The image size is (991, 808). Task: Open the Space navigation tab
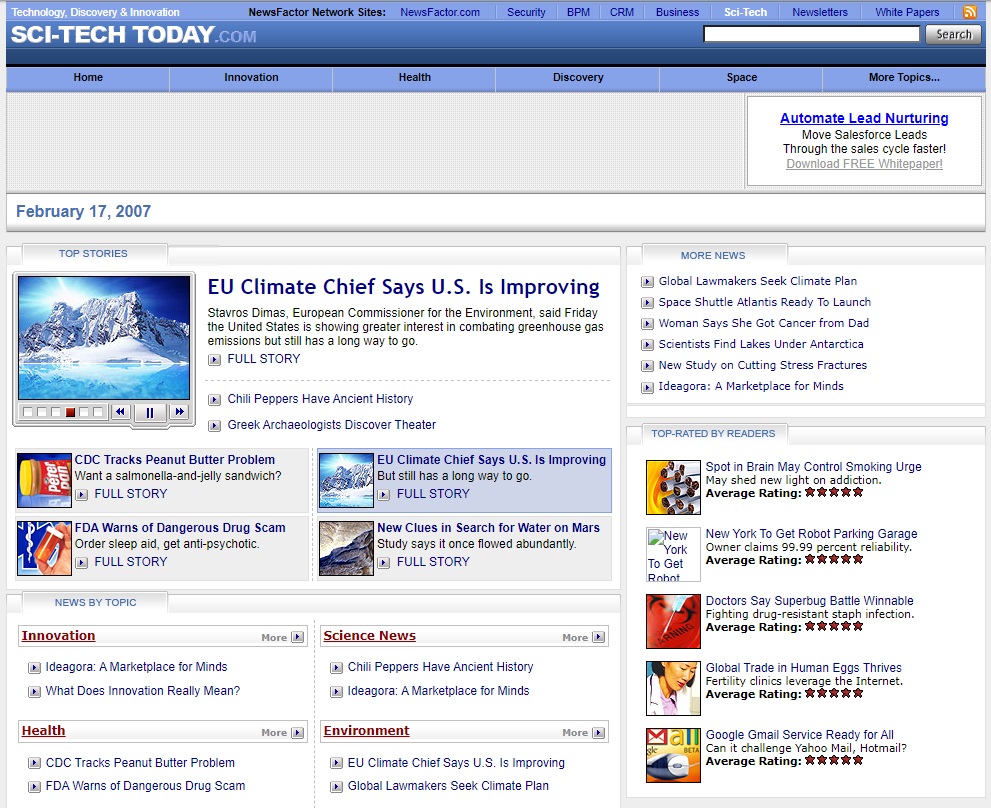click(x=741, y=78)
